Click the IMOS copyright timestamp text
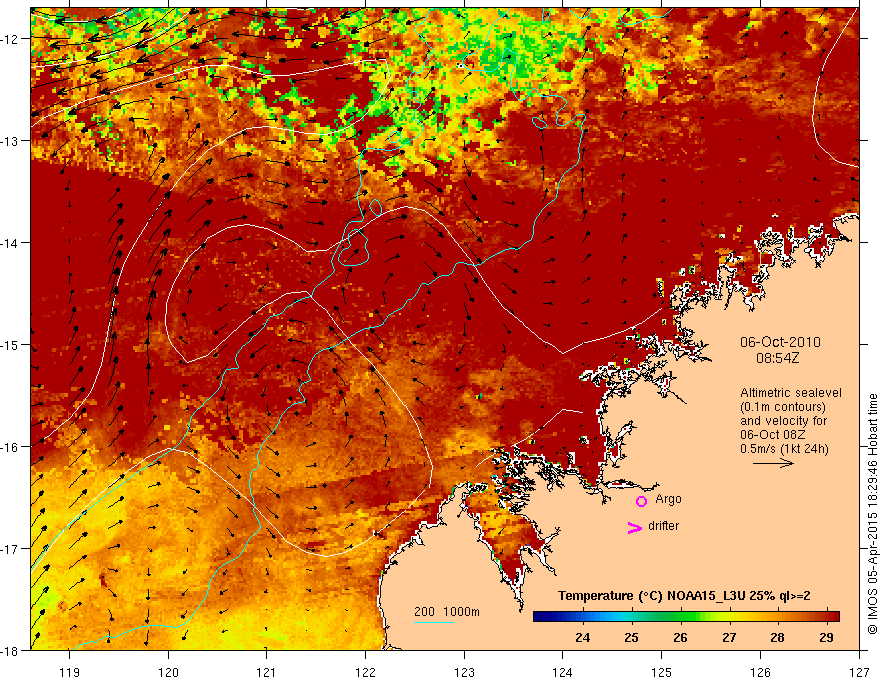Viewport: 880px width, 680px height. coord(872,514)
